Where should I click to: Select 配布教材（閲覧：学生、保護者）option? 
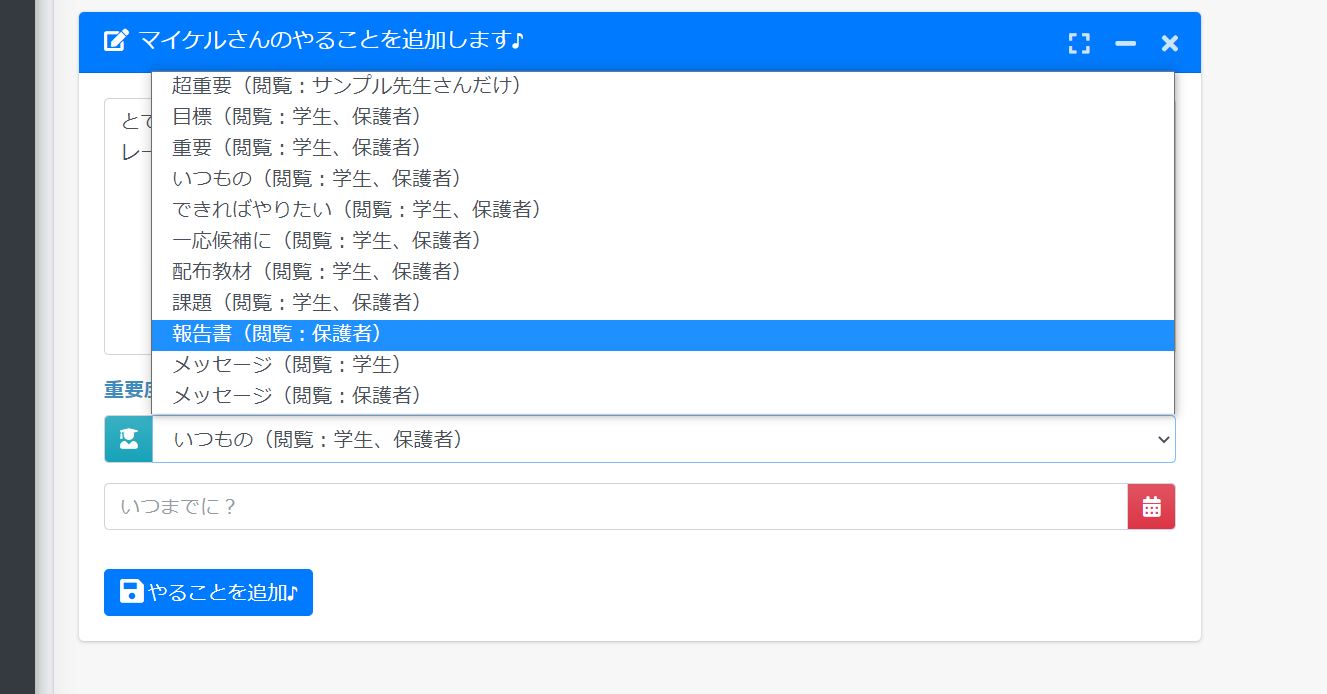(315, 271)
